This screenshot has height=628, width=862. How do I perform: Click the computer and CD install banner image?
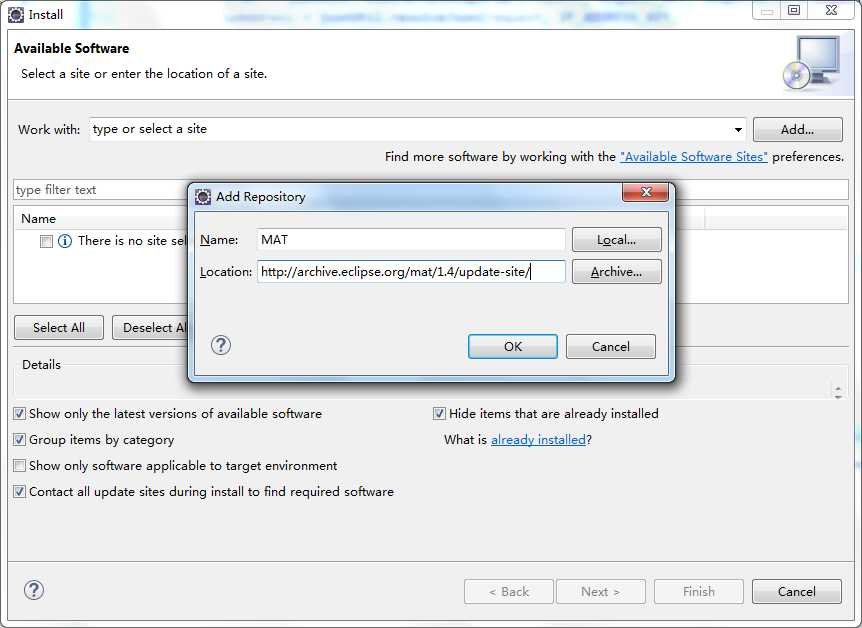[x=811, y=63]
